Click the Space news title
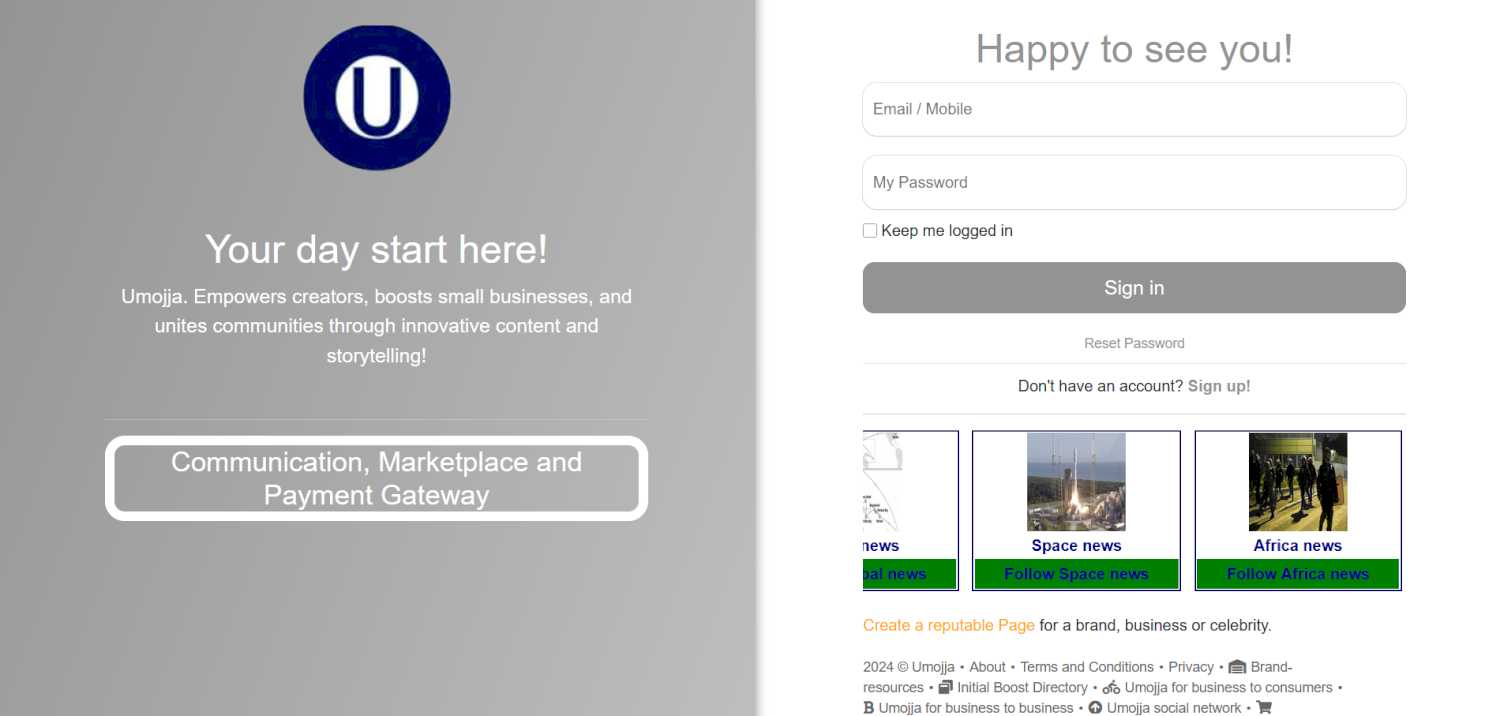The width and height of the screenshot is (1500, 716). point(1076,546)
